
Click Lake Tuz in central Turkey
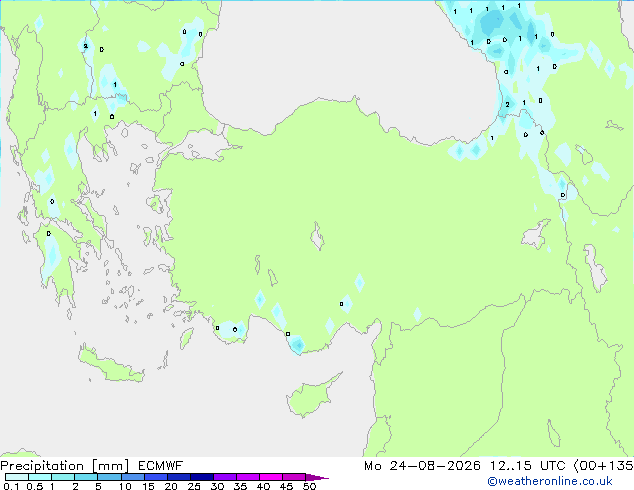317,236
